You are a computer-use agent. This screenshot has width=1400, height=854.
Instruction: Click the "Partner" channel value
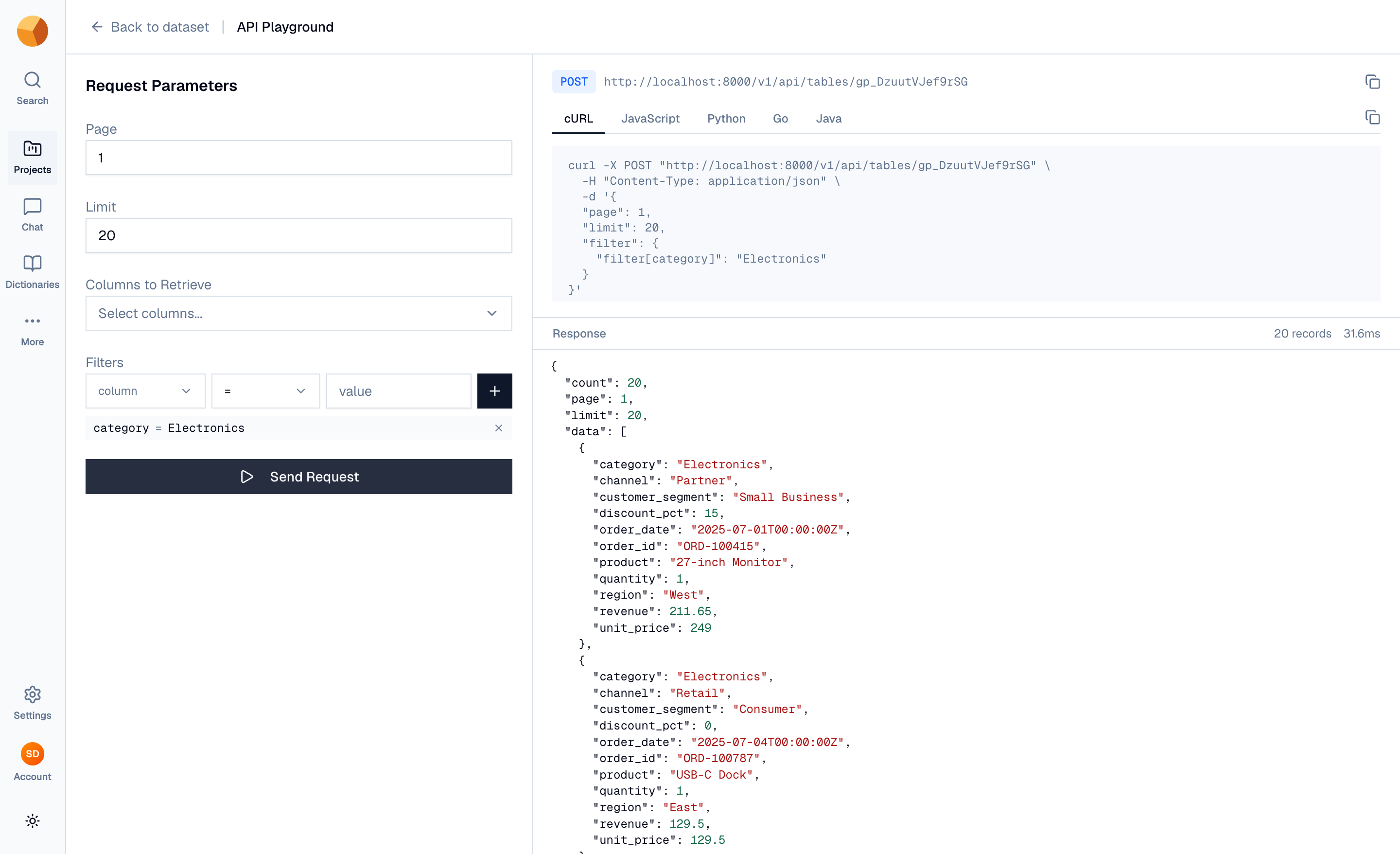click(701, 480)
